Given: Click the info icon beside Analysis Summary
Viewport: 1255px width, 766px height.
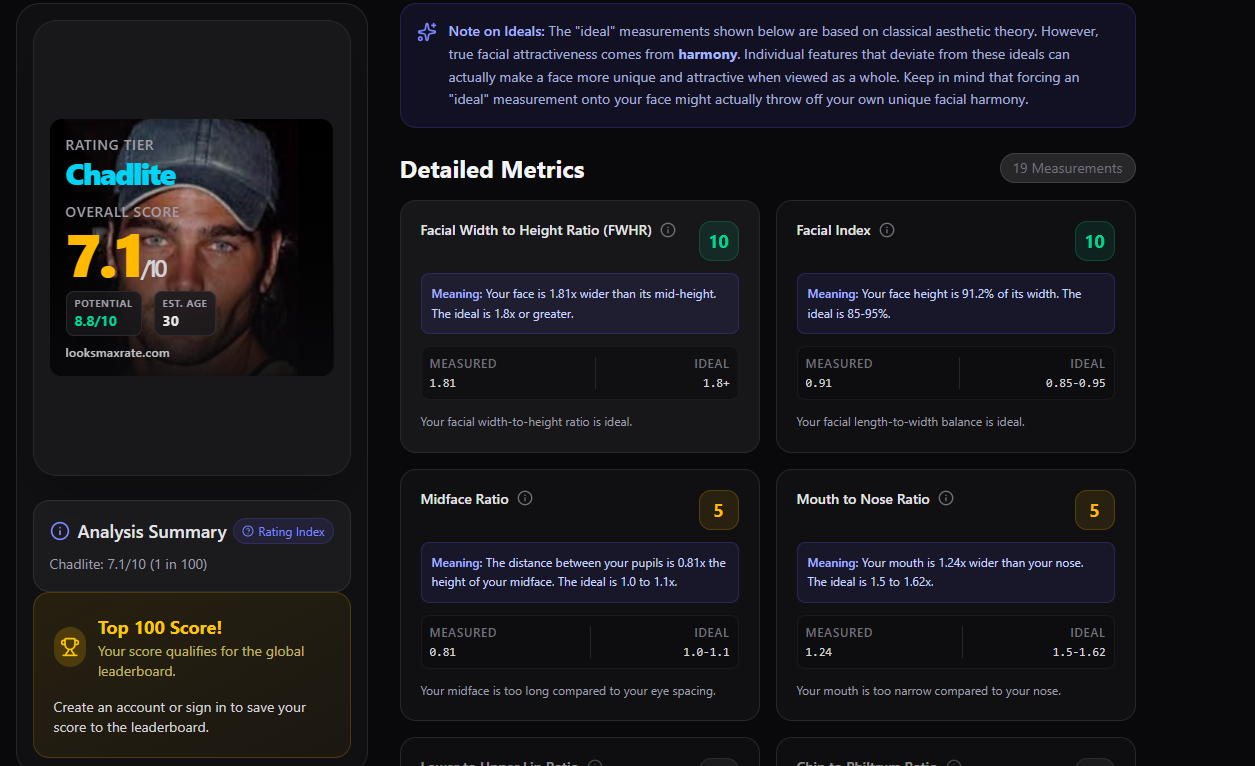Looking at the screenshot, I should coord(60,532).
